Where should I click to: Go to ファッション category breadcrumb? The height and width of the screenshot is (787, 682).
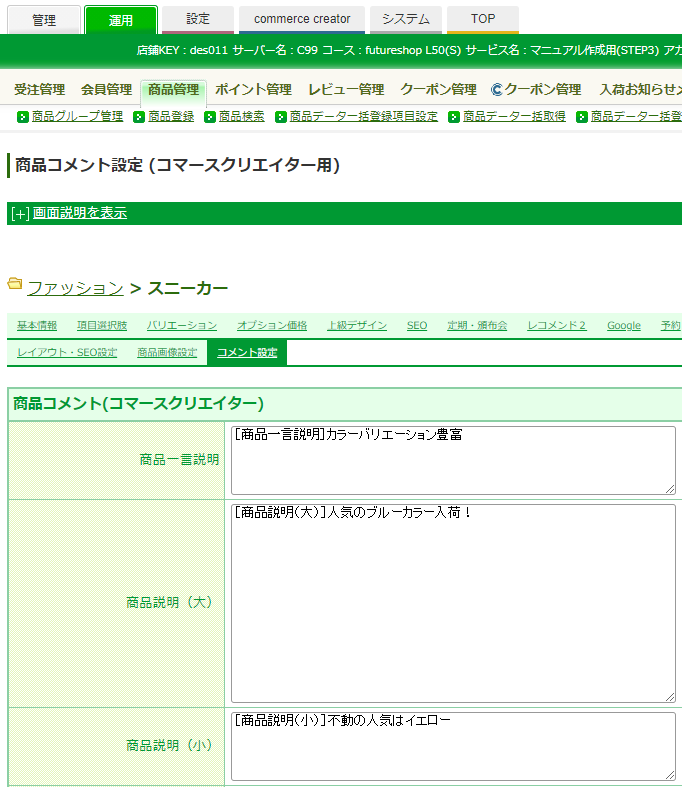coord(75,288)
